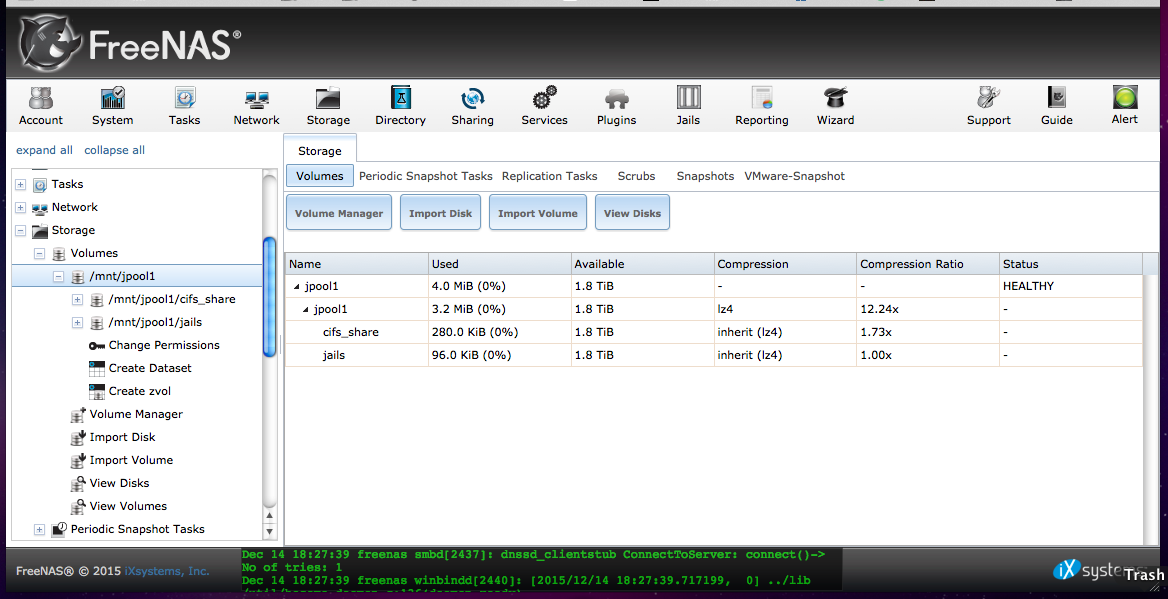Viewport: 1168px width, 599px height.
Task: Open the iXsystems, Inc. footer link
Action: 167,571
